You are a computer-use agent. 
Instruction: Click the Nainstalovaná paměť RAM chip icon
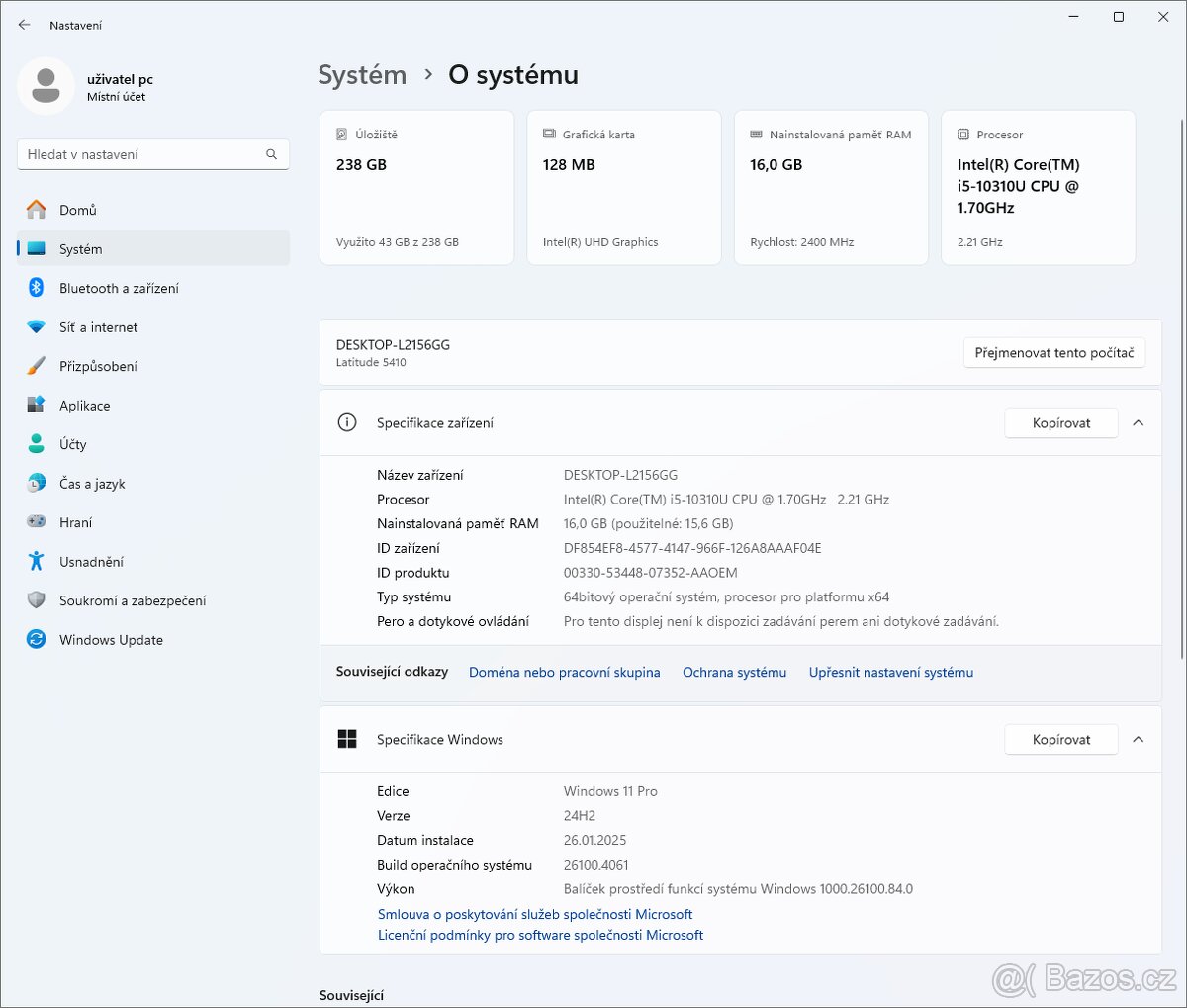(x=758, y=135)
